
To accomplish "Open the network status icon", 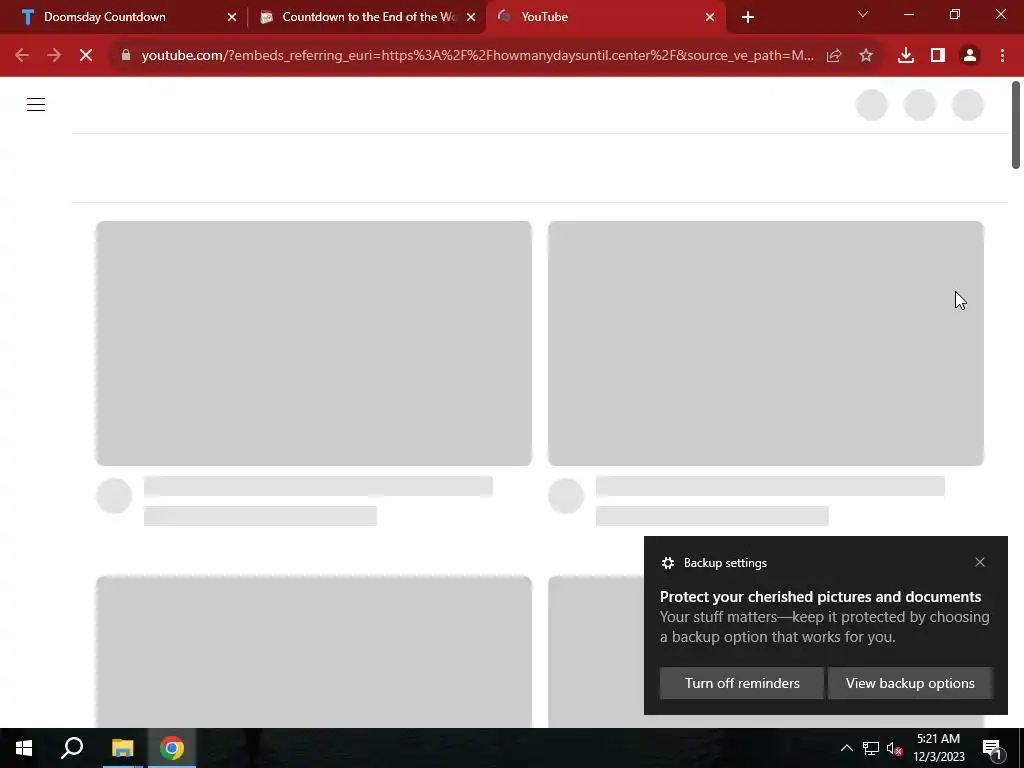I will (x=871, y=748).
